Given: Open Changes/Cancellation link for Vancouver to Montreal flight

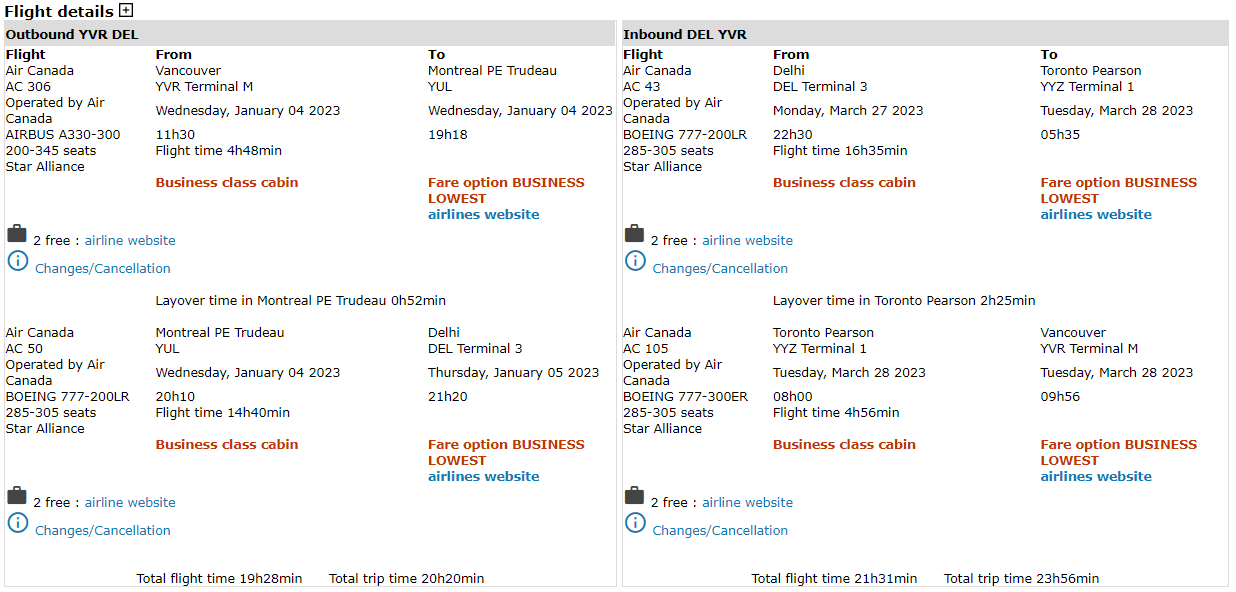Looking at the screenshot, I should 103,269.
